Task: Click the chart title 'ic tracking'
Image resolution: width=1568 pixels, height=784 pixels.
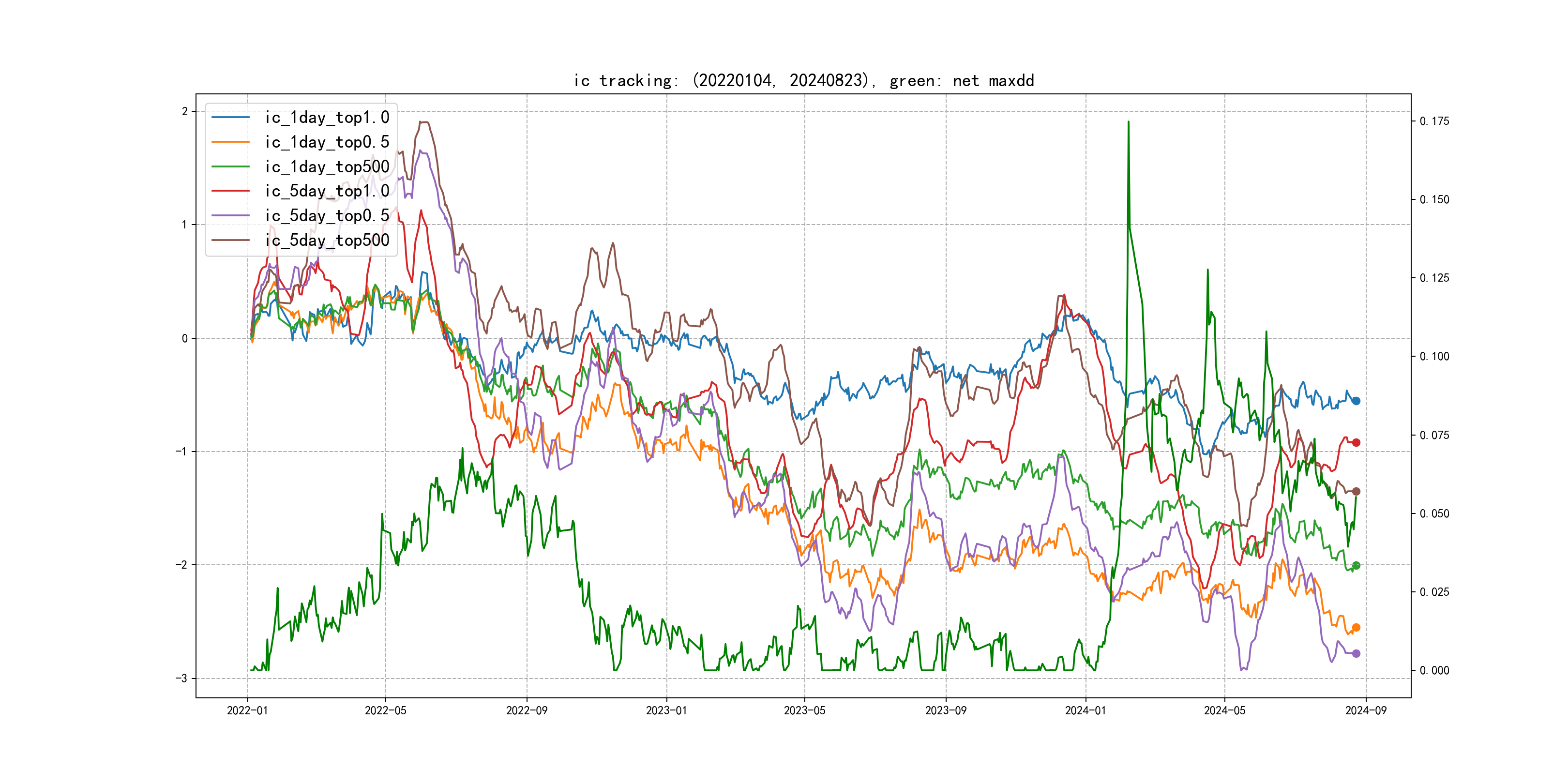Action: 803,81
